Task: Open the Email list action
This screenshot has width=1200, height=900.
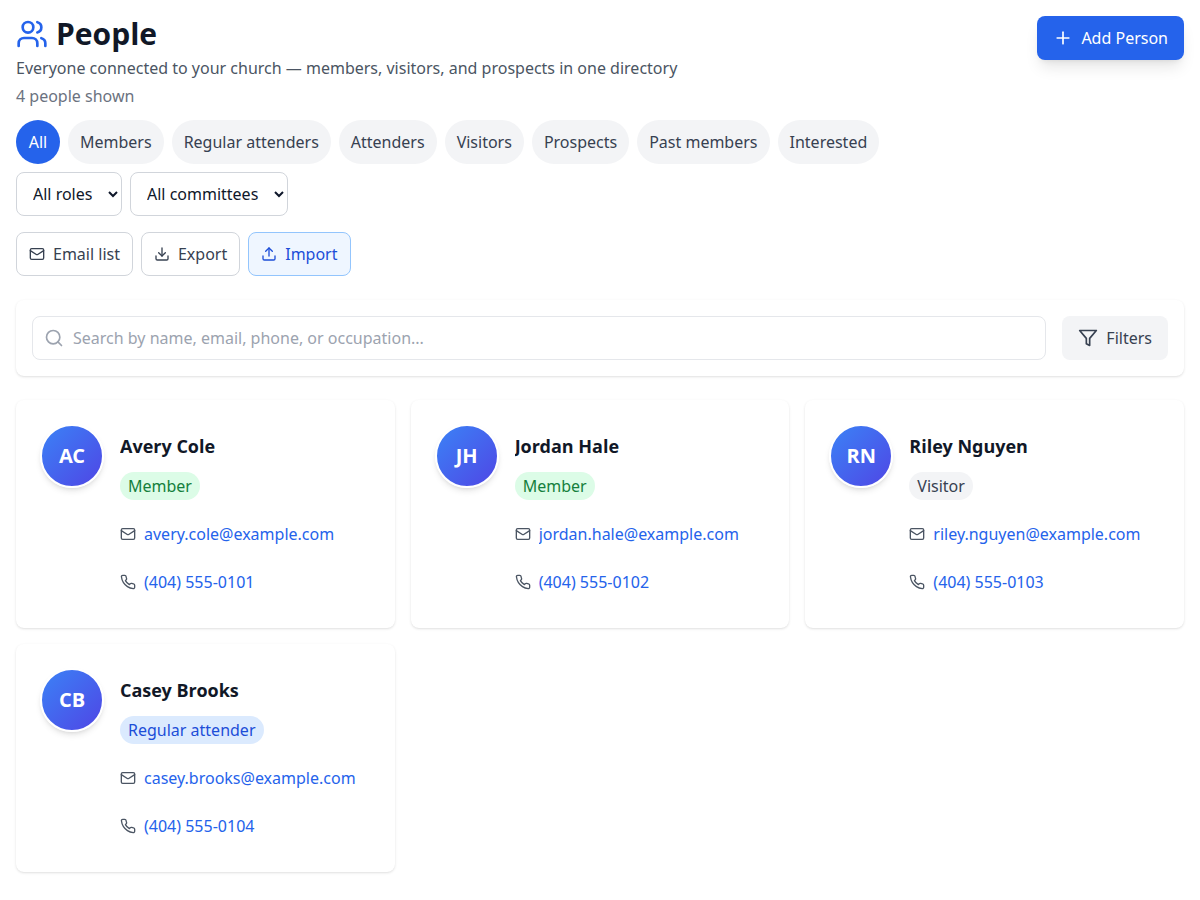Action: click(x=74, y=254)
